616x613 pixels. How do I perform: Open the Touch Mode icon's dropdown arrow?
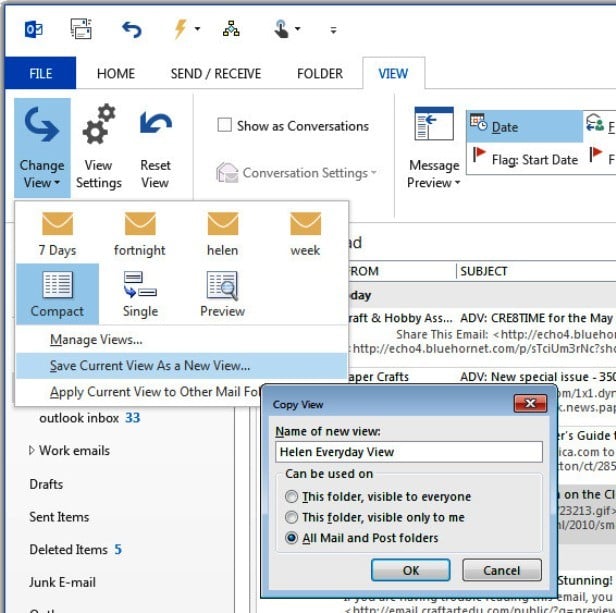(x=297, y=29)
